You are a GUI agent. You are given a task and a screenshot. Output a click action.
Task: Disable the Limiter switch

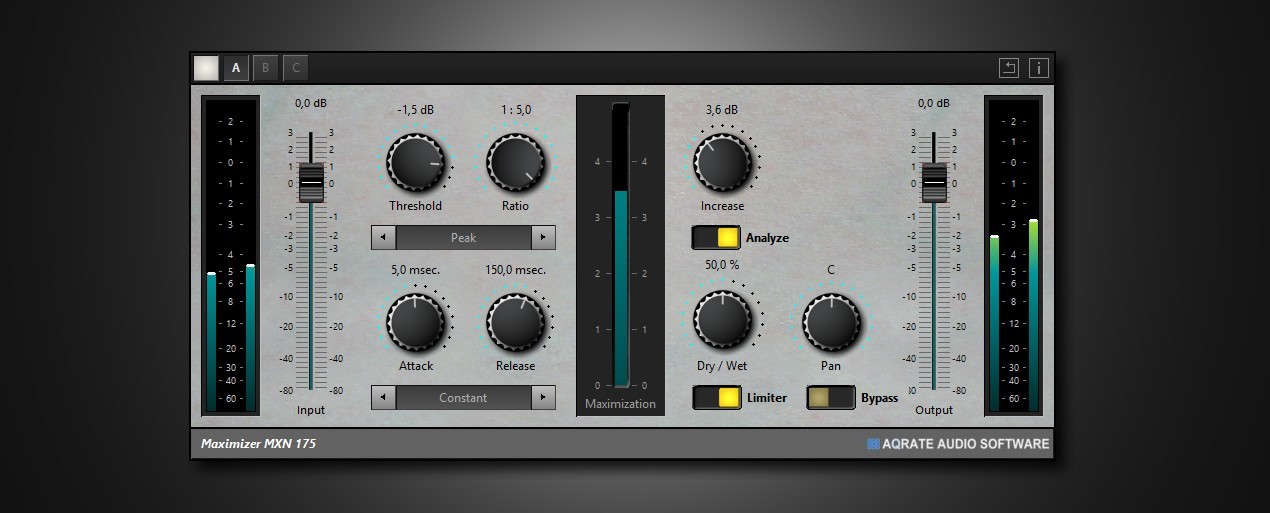(x=717, y=398)
